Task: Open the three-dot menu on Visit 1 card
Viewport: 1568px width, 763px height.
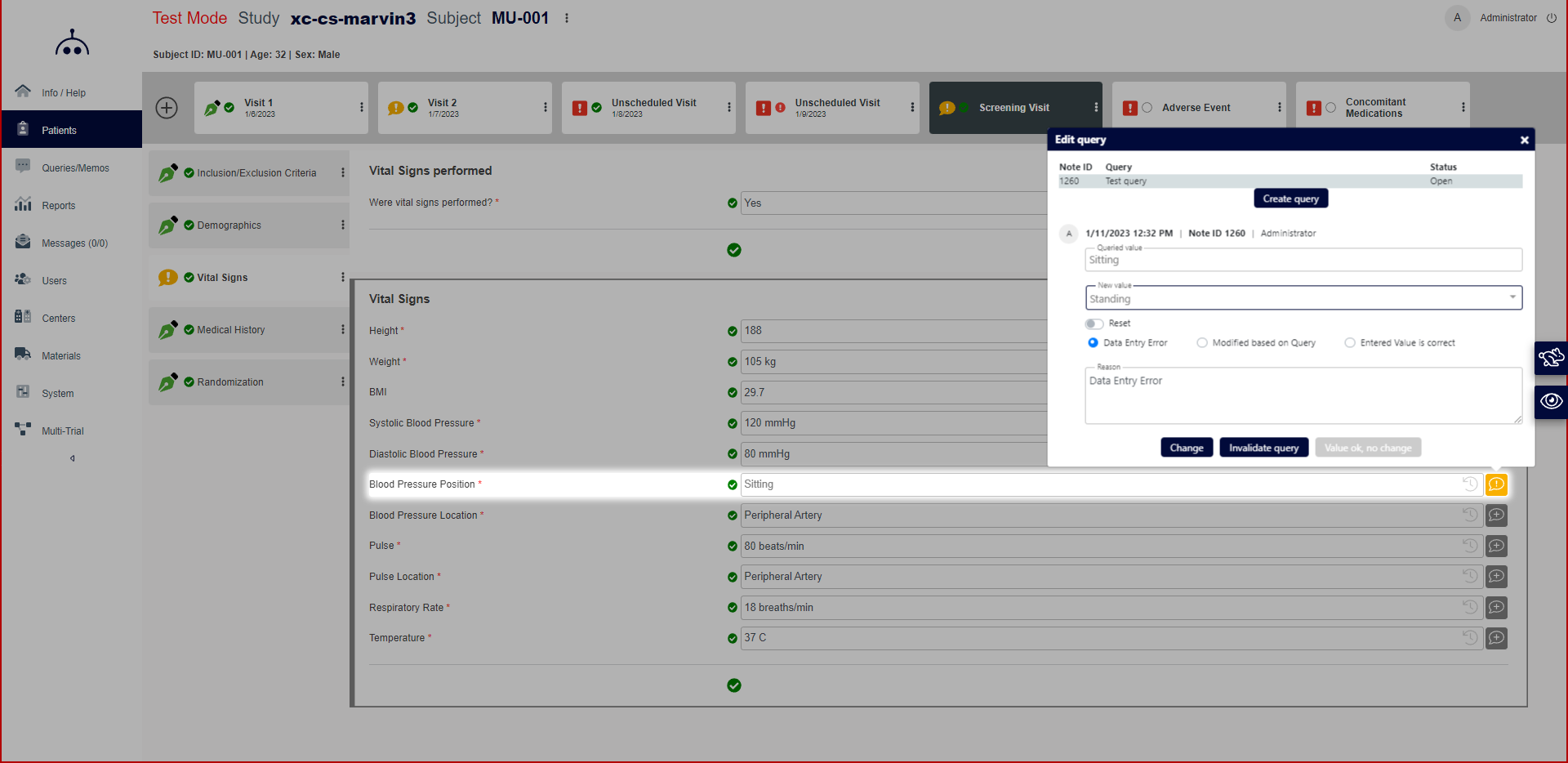Action: click(362, 107)
